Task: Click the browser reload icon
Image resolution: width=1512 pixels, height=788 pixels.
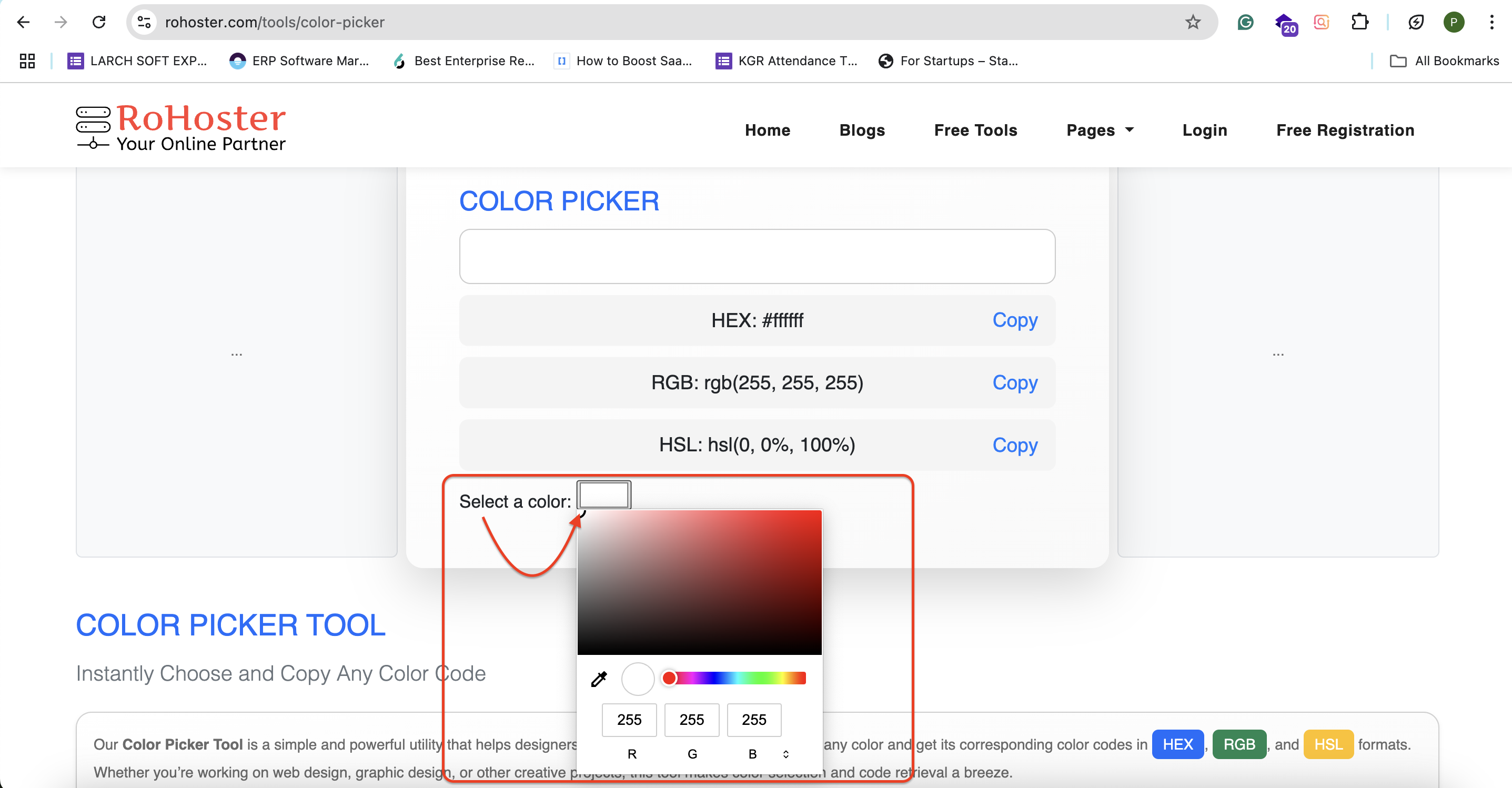Action: click(98, 22)
